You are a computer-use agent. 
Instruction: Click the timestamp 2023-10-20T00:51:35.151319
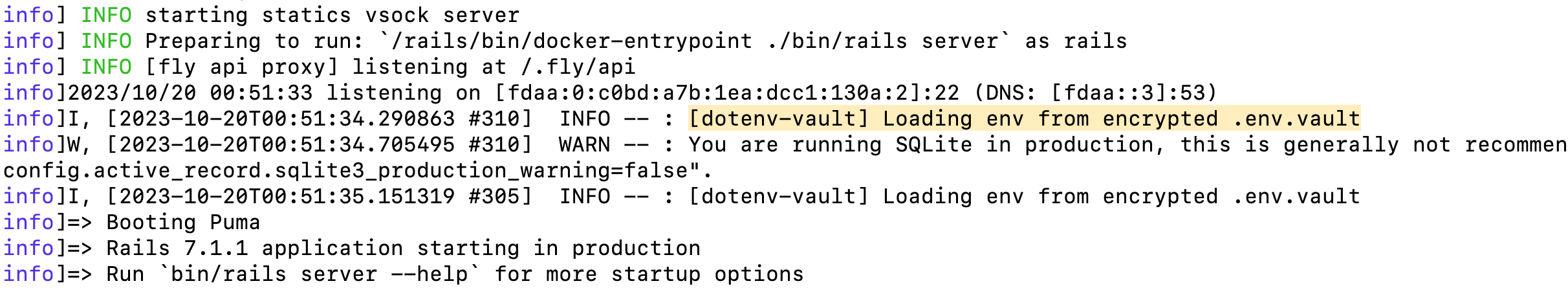pos(287,197)
